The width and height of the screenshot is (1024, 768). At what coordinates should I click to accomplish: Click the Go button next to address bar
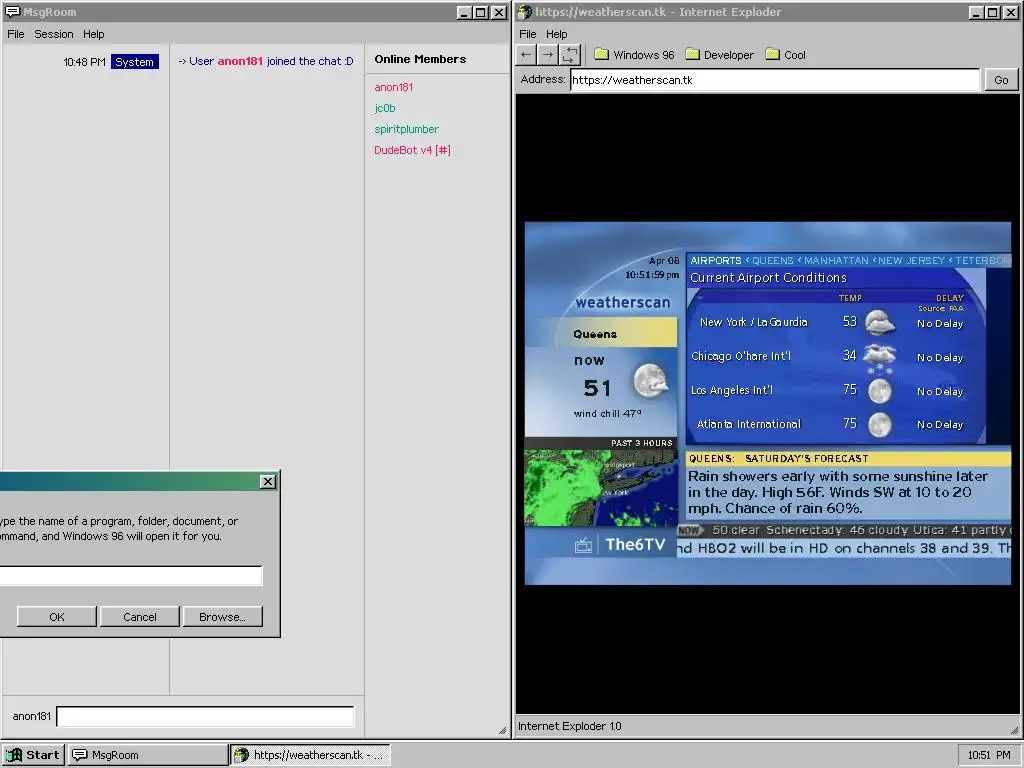pos(1001,80)
